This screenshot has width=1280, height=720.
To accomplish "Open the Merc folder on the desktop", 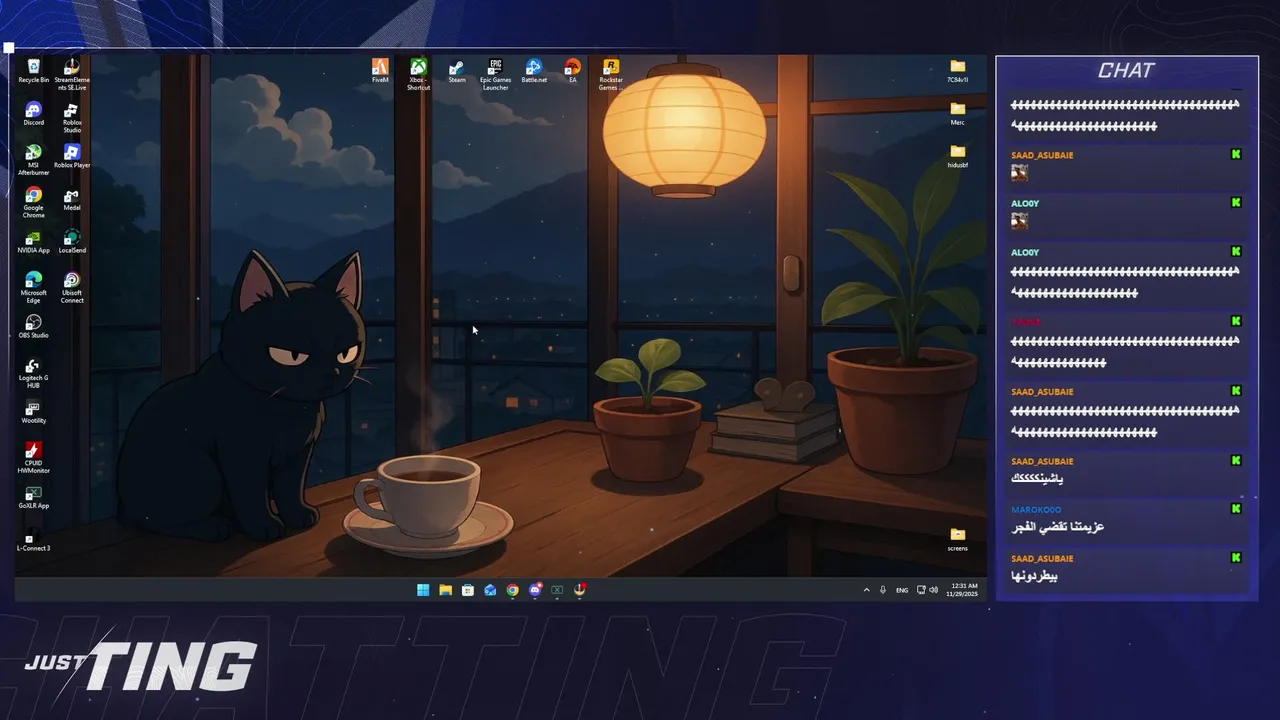I will (957, 114).
